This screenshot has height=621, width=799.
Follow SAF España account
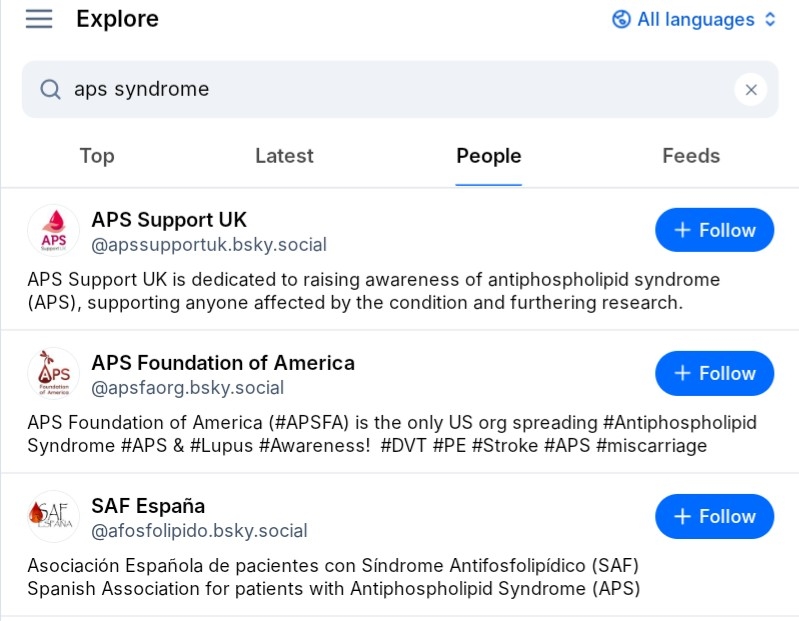pos(714,516)
